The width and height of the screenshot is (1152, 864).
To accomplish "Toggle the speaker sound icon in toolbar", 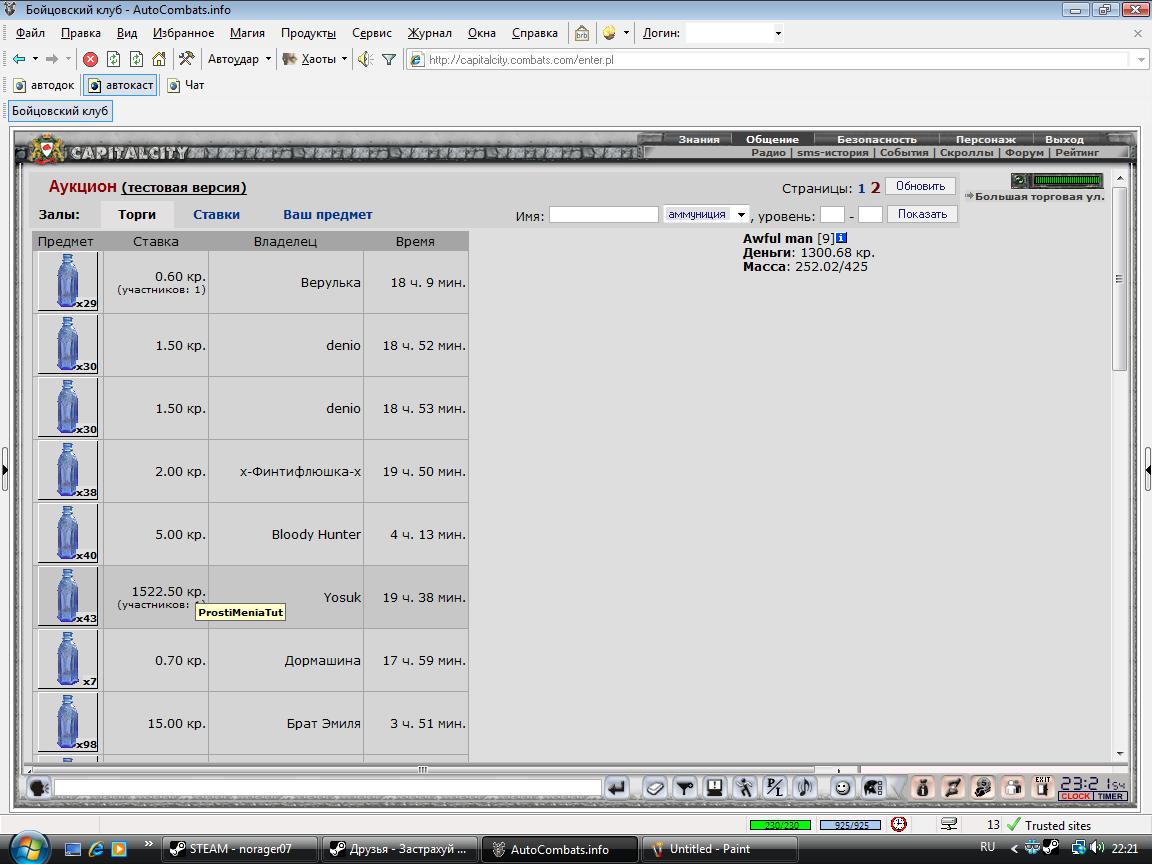I will 365,59.
